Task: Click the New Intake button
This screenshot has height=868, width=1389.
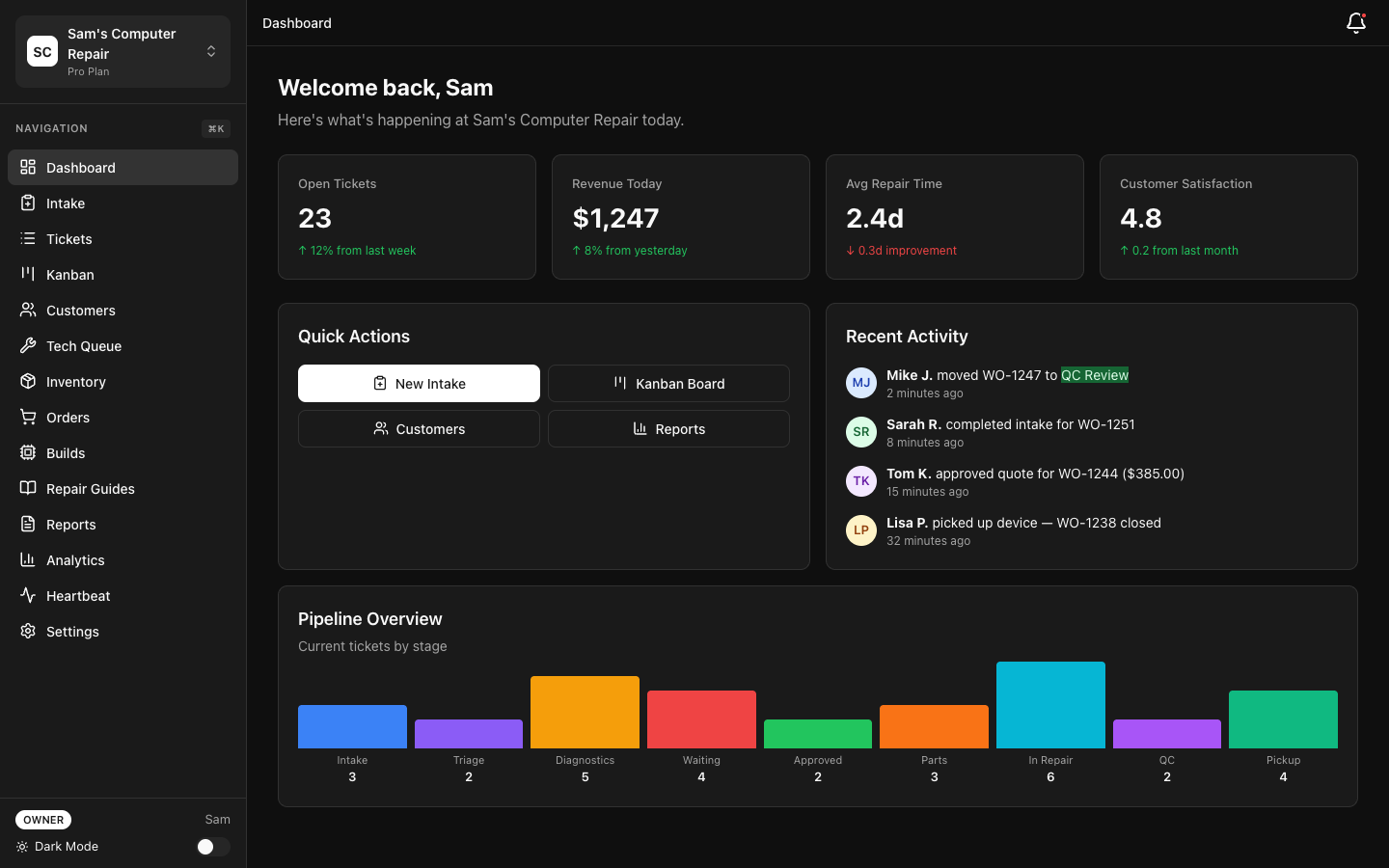Action: (x=419, y=383)
